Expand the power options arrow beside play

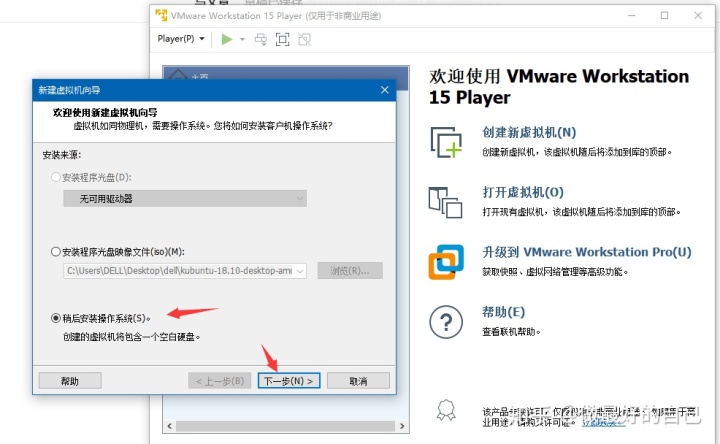coord(242,39)
